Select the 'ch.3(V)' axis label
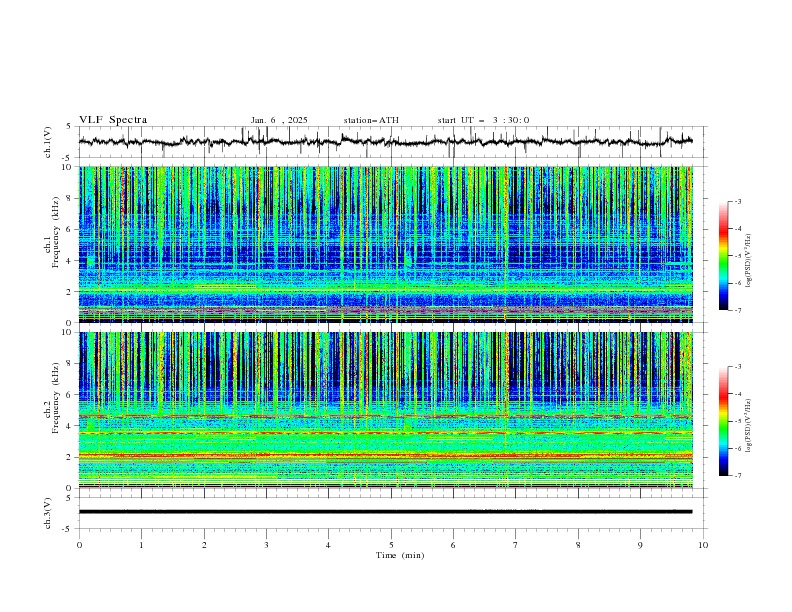The height and width of the screenshot is (612, 792). click(48, 513)
